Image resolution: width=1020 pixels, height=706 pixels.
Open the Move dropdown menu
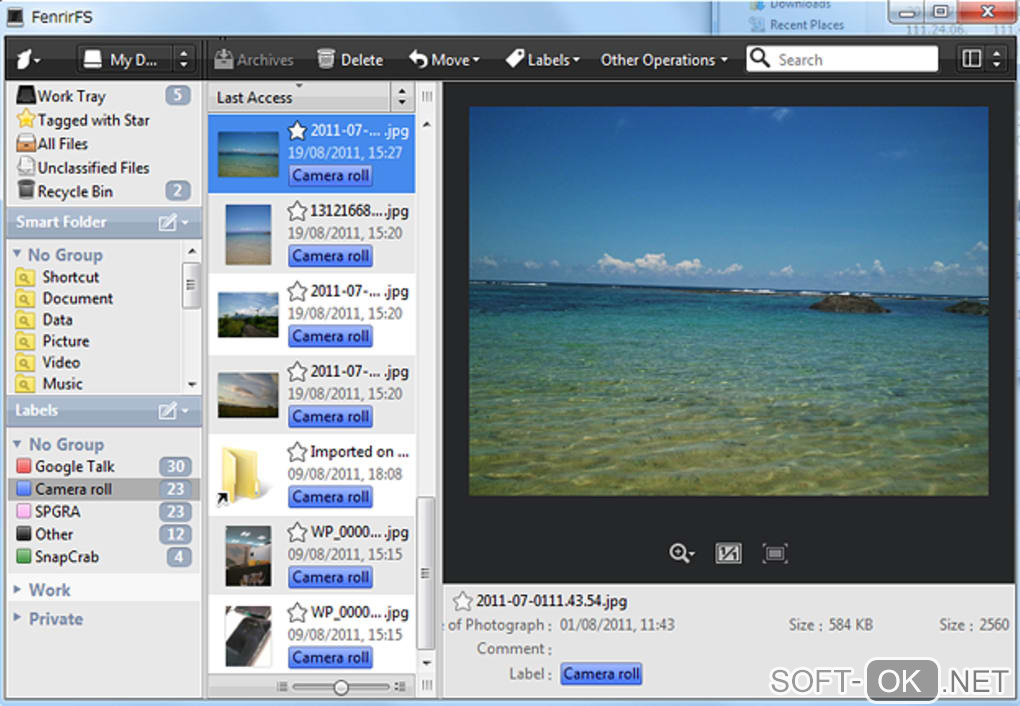coord(444,60)
